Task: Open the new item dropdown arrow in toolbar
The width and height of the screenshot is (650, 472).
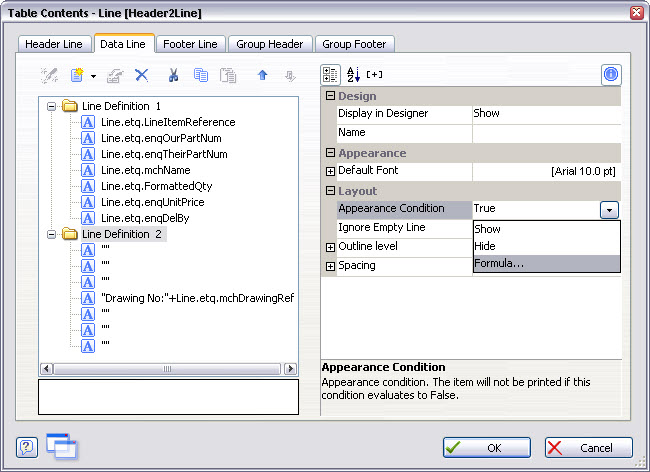Action: tap(93, 76)
